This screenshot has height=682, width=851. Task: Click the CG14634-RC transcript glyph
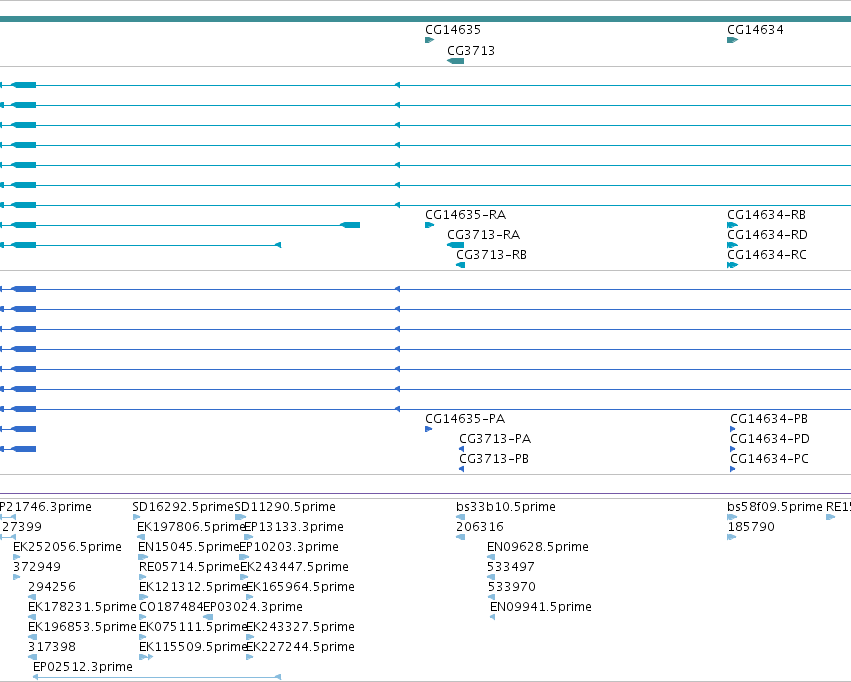point(732,265)
